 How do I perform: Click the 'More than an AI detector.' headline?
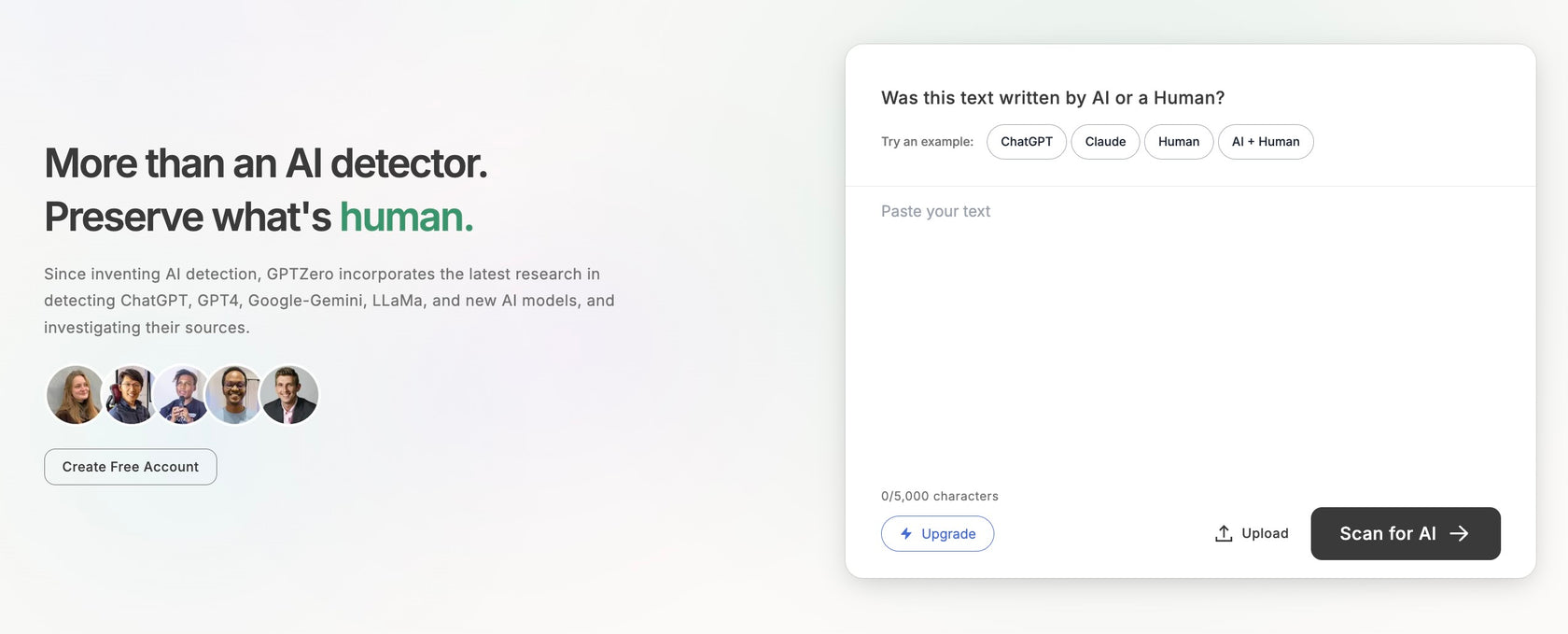[x=266, y=163]
